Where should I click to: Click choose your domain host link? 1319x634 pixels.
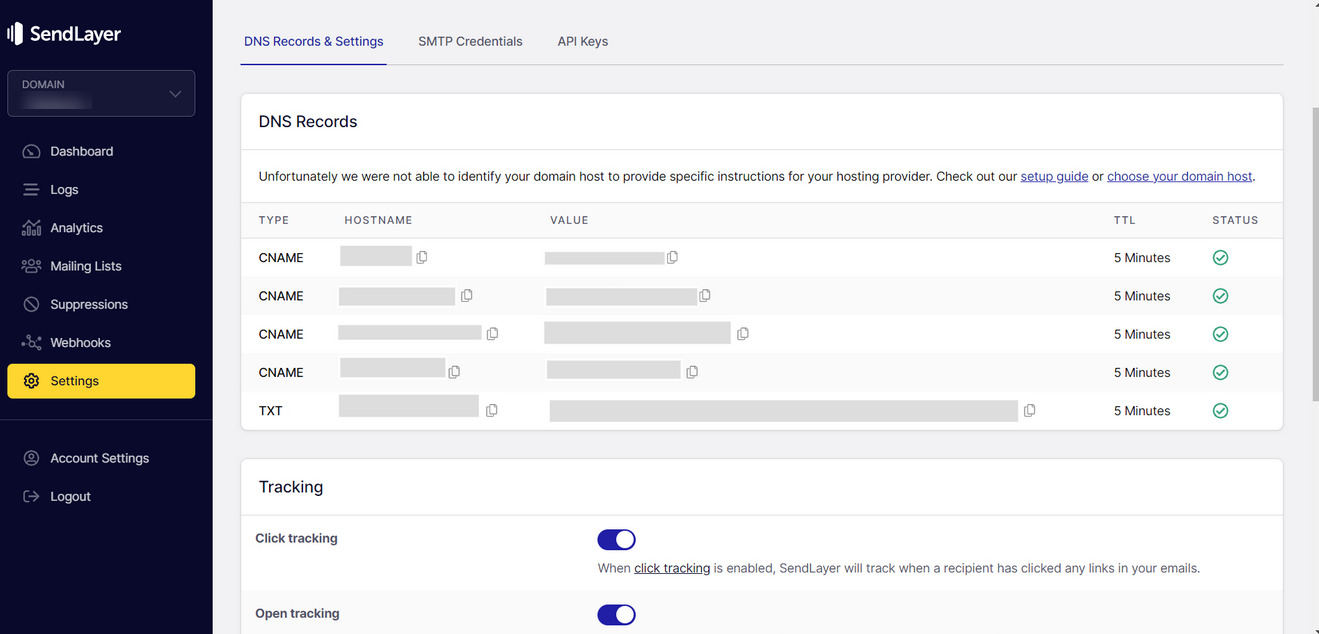tap(1180, 176)
